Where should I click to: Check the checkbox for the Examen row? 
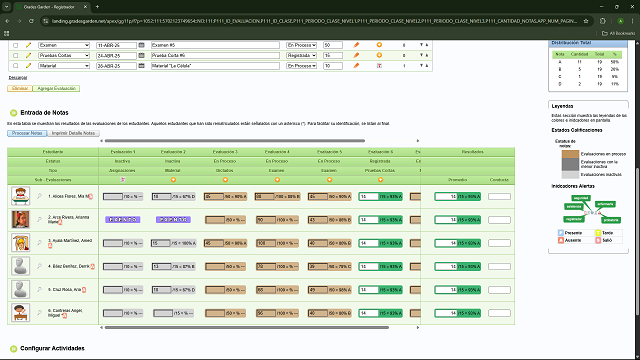pos(16,45)
